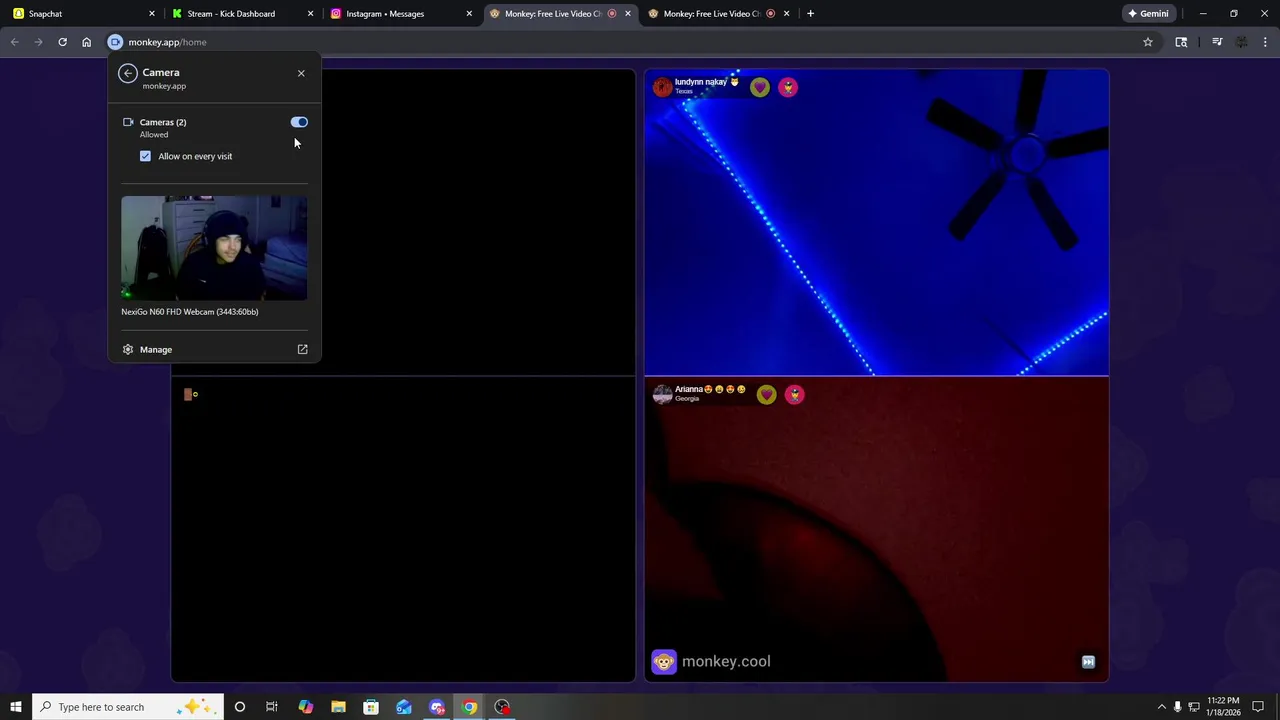Click NexiGo N60 FHD Webcam device name
The width and height of the screenshot is (1280, 720).
point(190,312)
